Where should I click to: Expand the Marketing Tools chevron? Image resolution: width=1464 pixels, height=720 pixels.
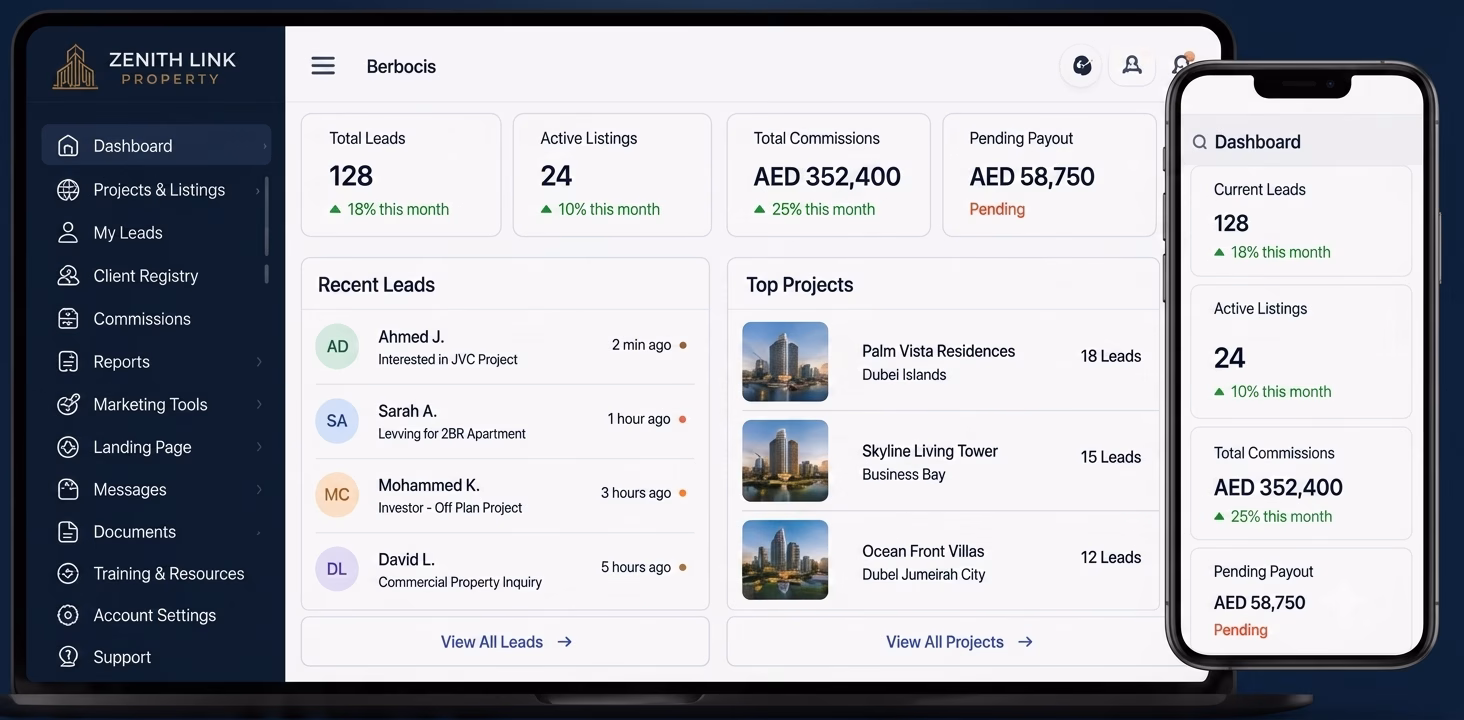click(x=259, y=405)
